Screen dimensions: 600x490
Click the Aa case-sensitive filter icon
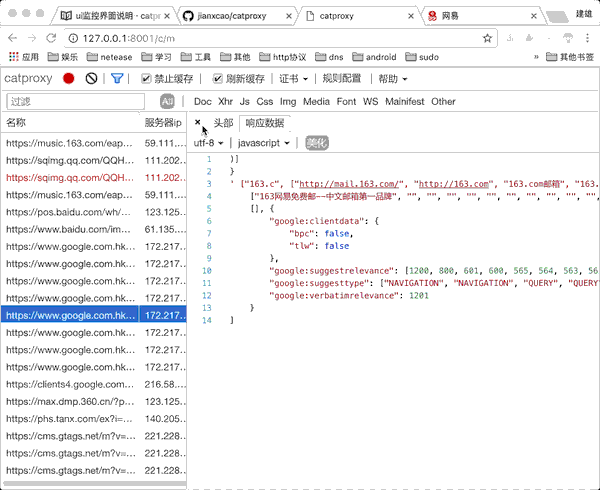(x=167, y=101)
